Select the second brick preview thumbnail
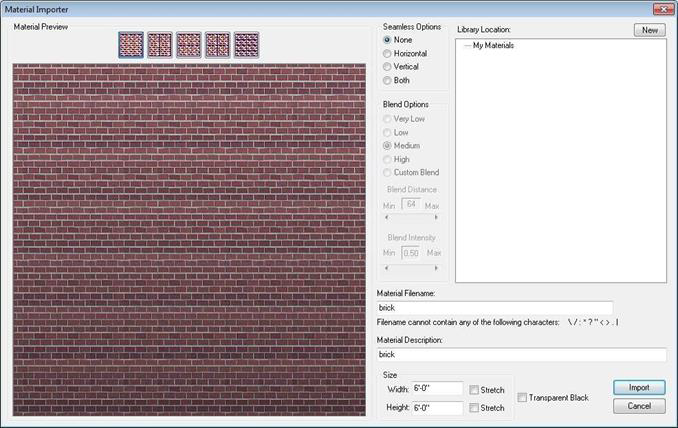 160,45
